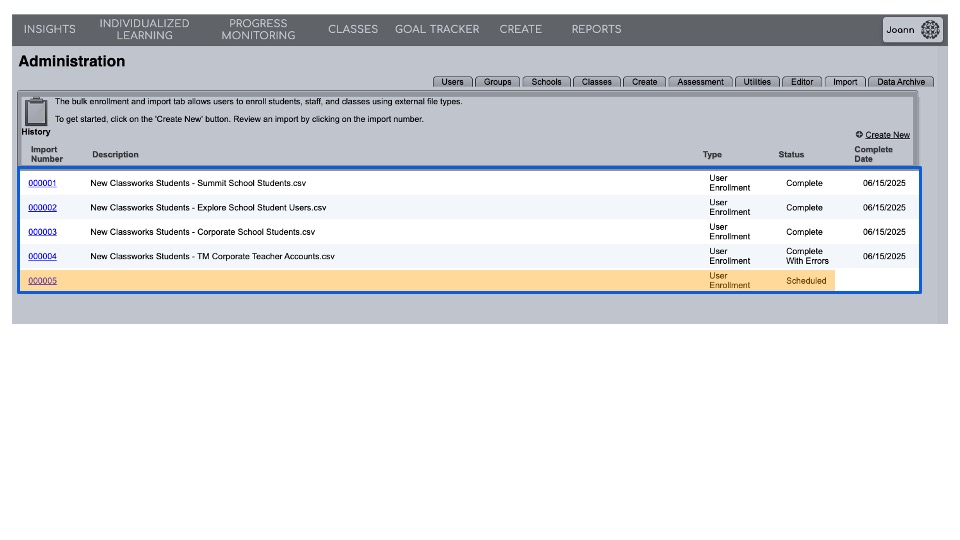Viewport: 960px width, 540px height.
Task: Click the Joann user avatar icon
Action: [x=930, y=29]
